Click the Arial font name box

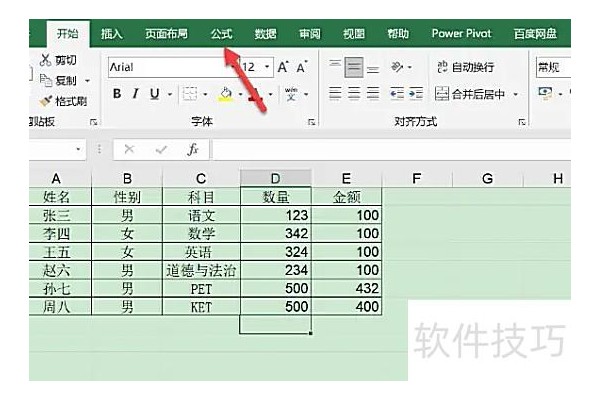[x=170, y=67]
